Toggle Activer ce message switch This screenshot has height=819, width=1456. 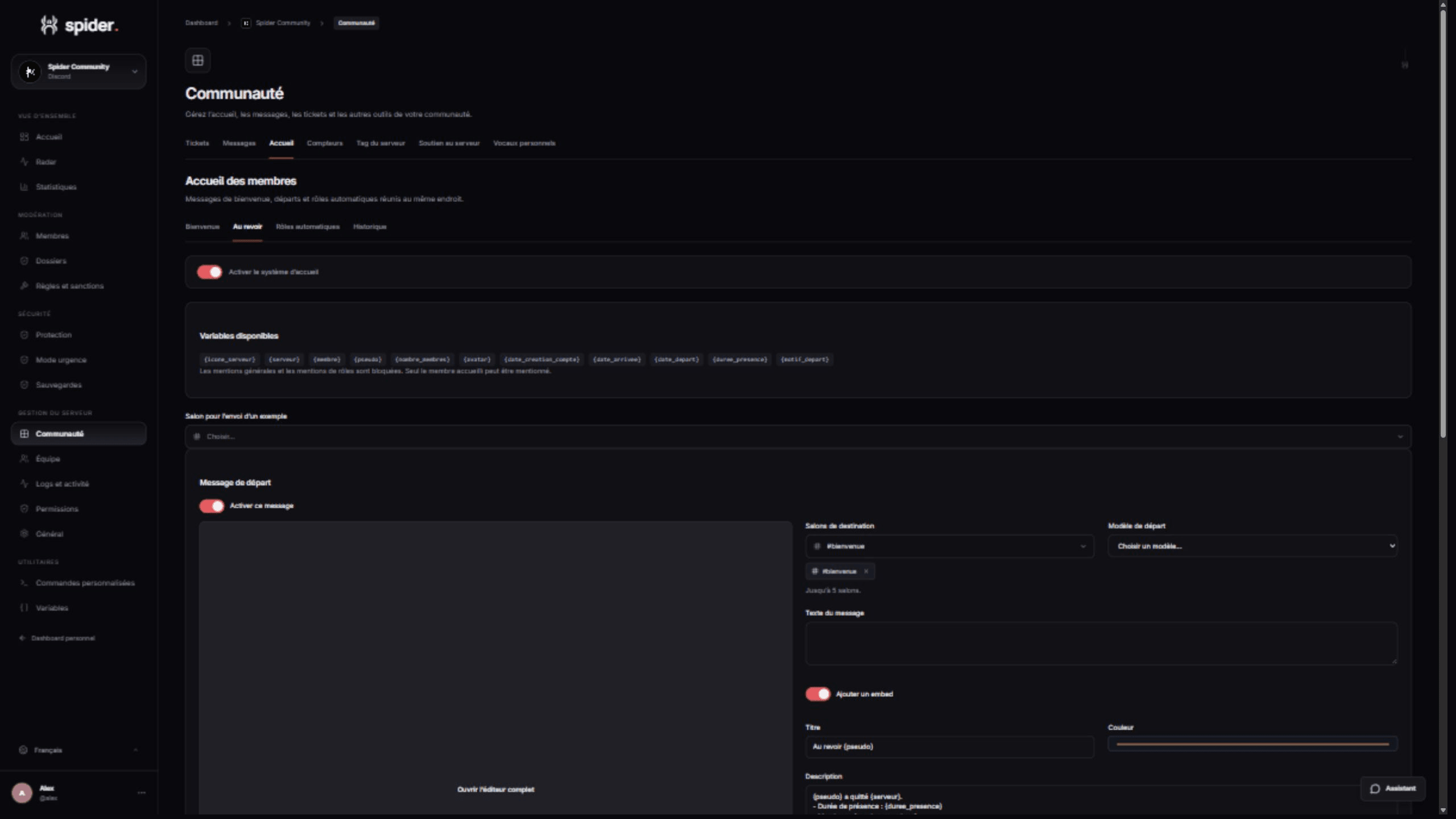tap(212, 506)
